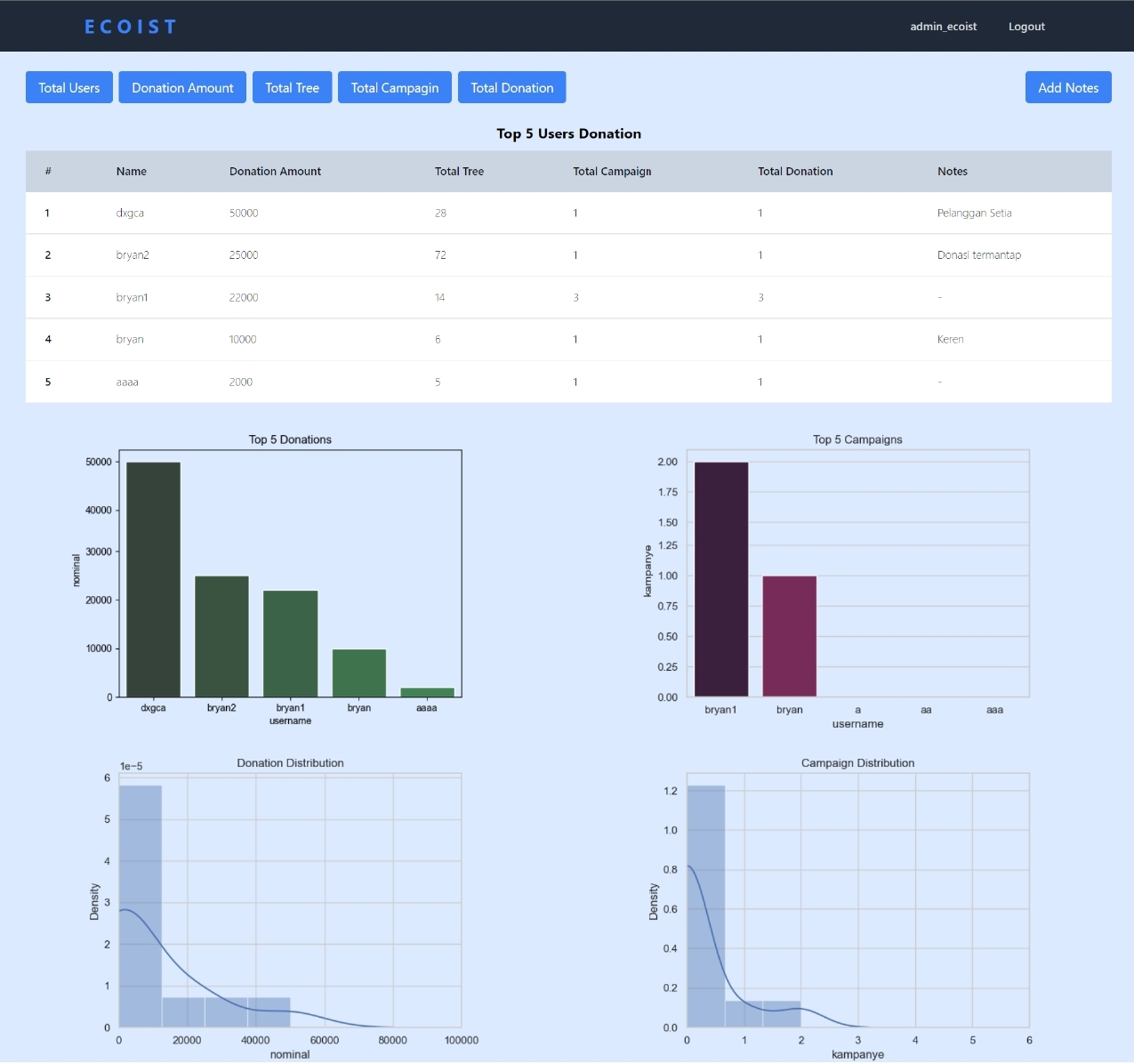Open the Add Notes button
The height and width of the screenshot is (1064, 1134).
tap(1068, 87)
